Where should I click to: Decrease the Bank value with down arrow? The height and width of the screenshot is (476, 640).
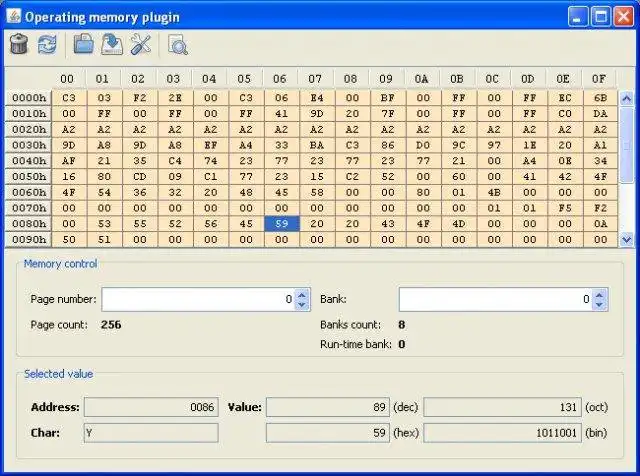[x=600, y=304]
